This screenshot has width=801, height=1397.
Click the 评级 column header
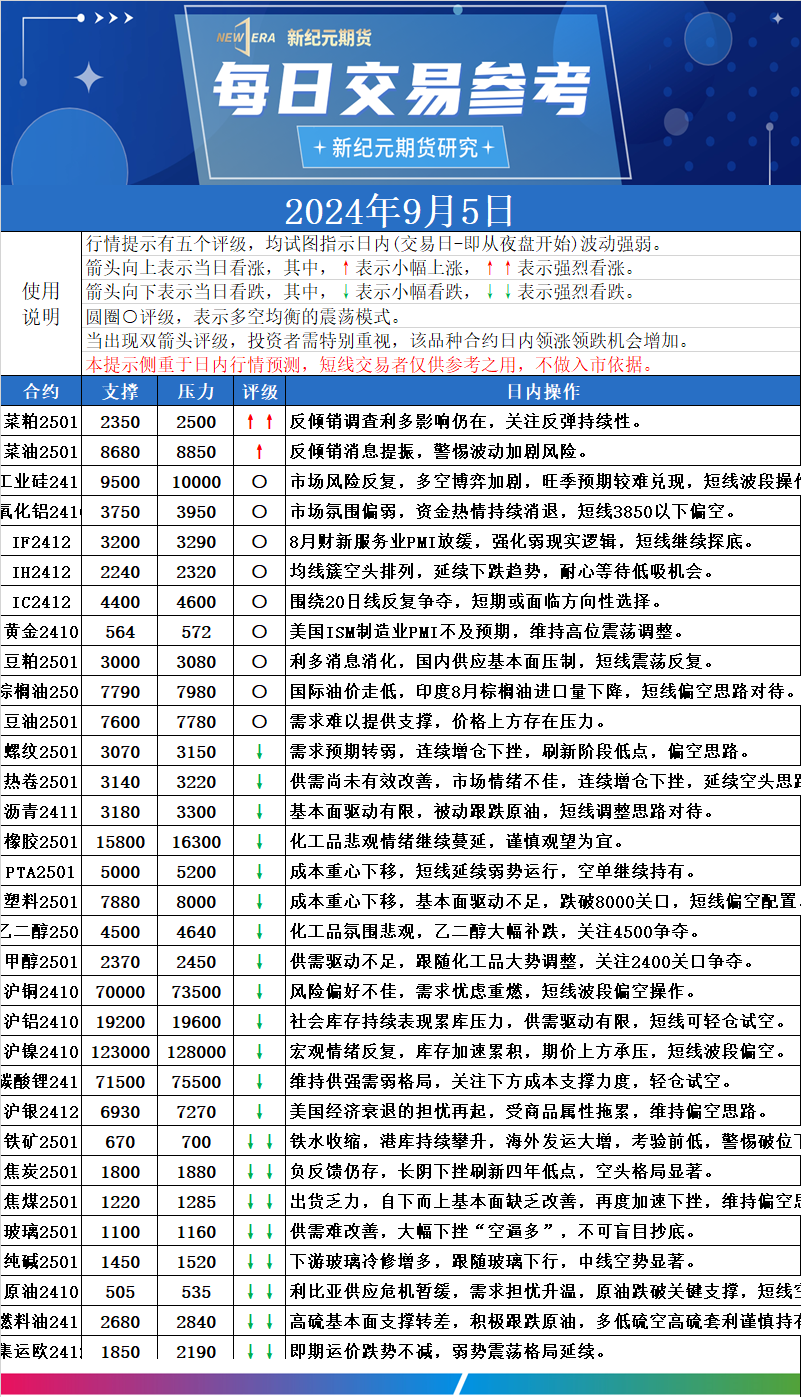tap(260, 391)
